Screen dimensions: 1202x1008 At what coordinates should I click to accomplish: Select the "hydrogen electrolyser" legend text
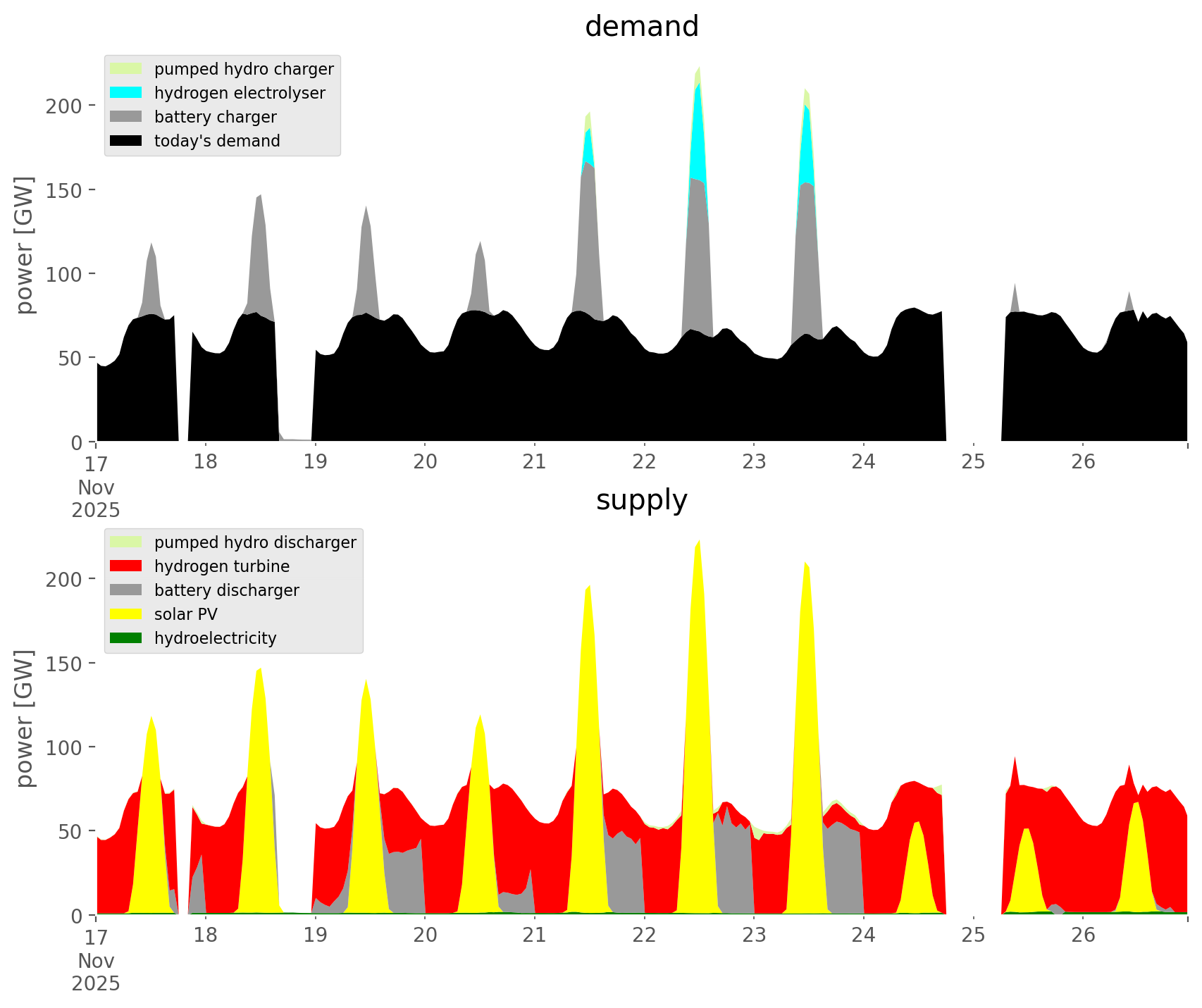240,93
